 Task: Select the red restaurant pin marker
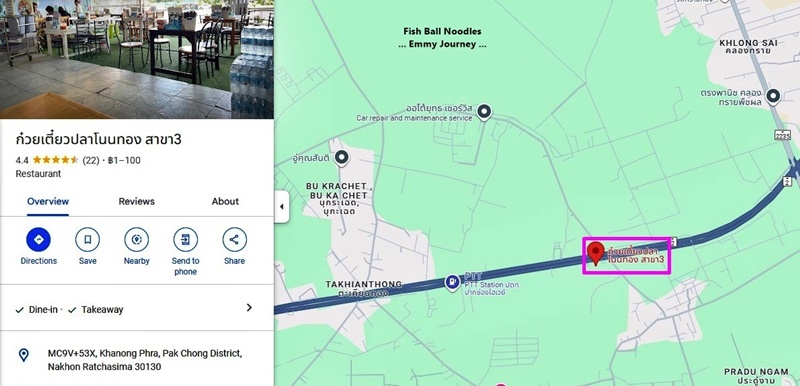[595, 253]
